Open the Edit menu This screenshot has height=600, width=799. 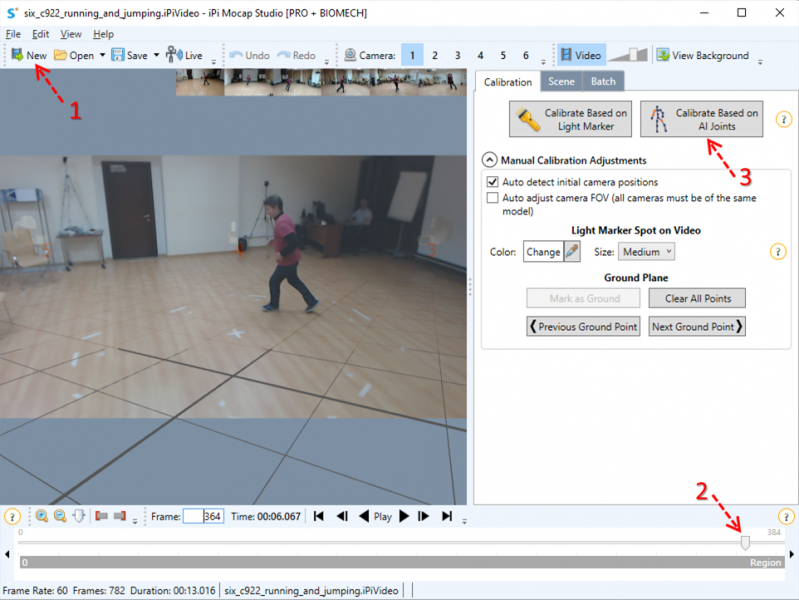pyautogui.click(x=40, y=34)
